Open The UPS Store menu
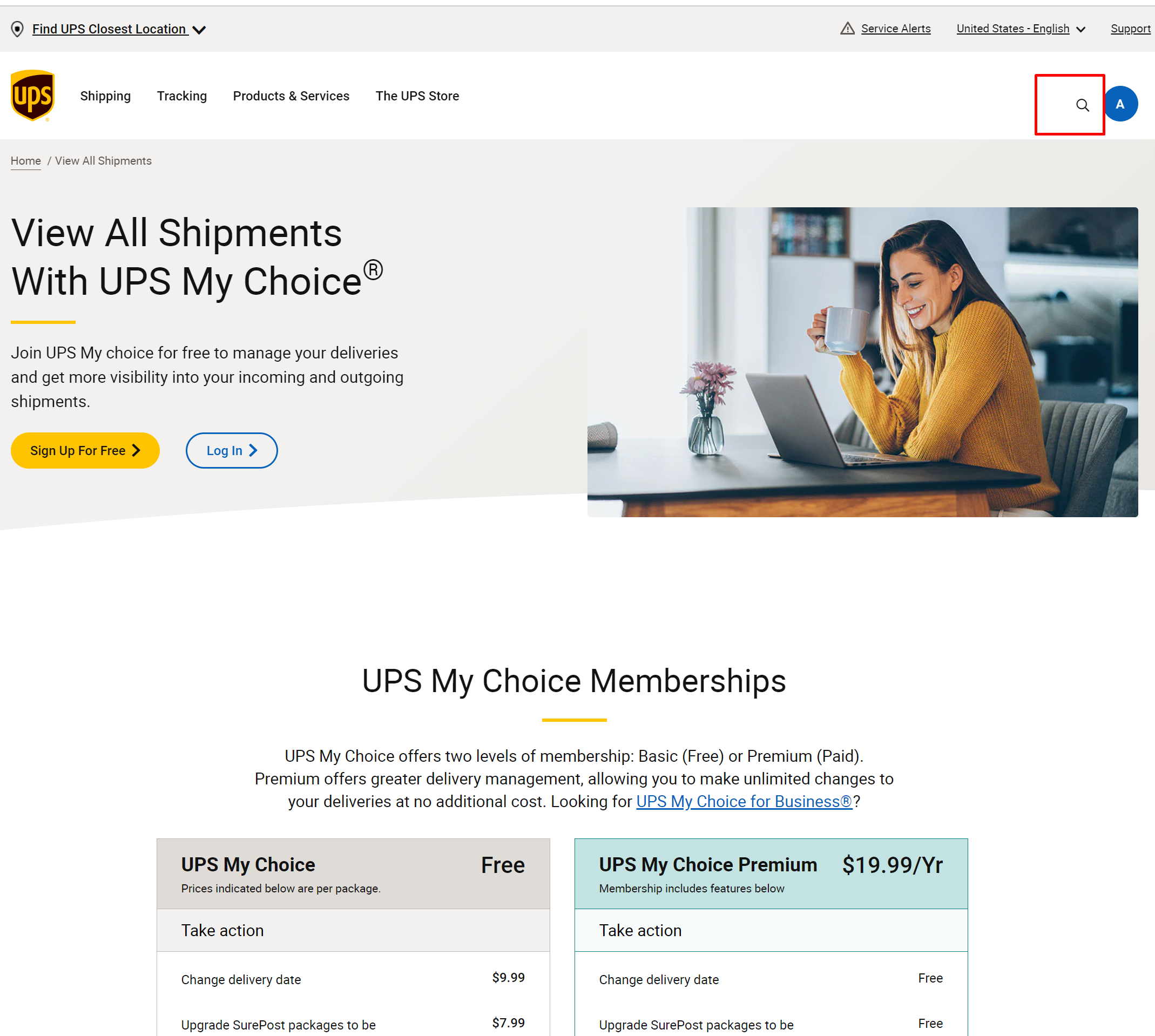The image size is (1155, 1036). 417,96
